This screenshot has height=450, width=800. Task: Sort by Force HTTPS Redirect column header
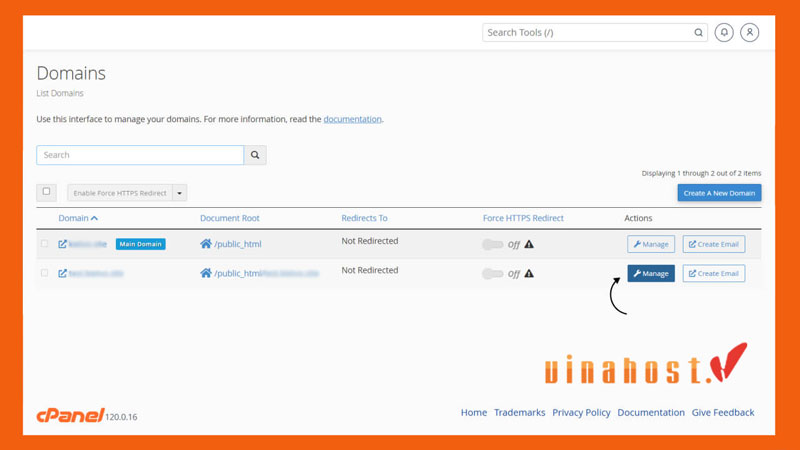(523, 218)
